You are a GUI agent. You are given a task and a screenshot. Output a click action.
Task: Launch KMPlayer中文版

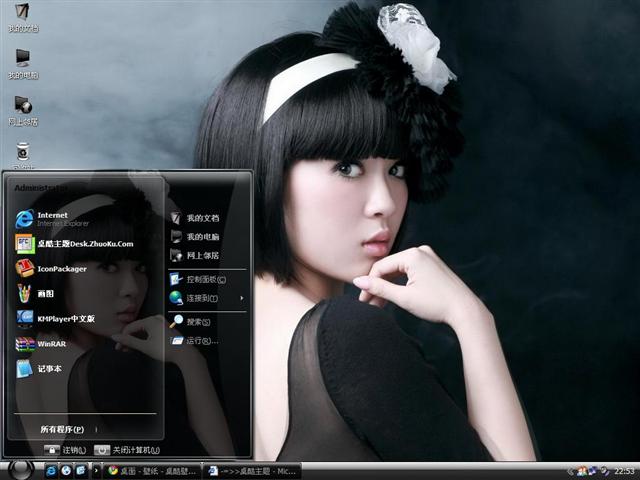[x=55, y=319]
